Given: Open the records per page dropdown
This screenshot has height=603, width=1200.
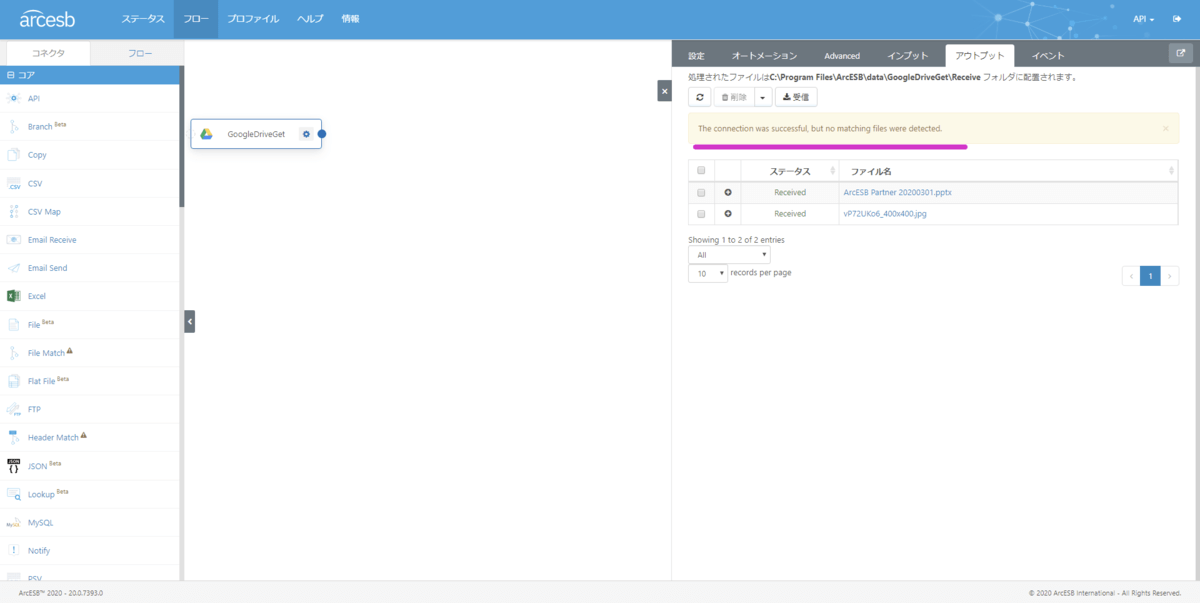Looking at the screenshot, I should click(708, 273).
